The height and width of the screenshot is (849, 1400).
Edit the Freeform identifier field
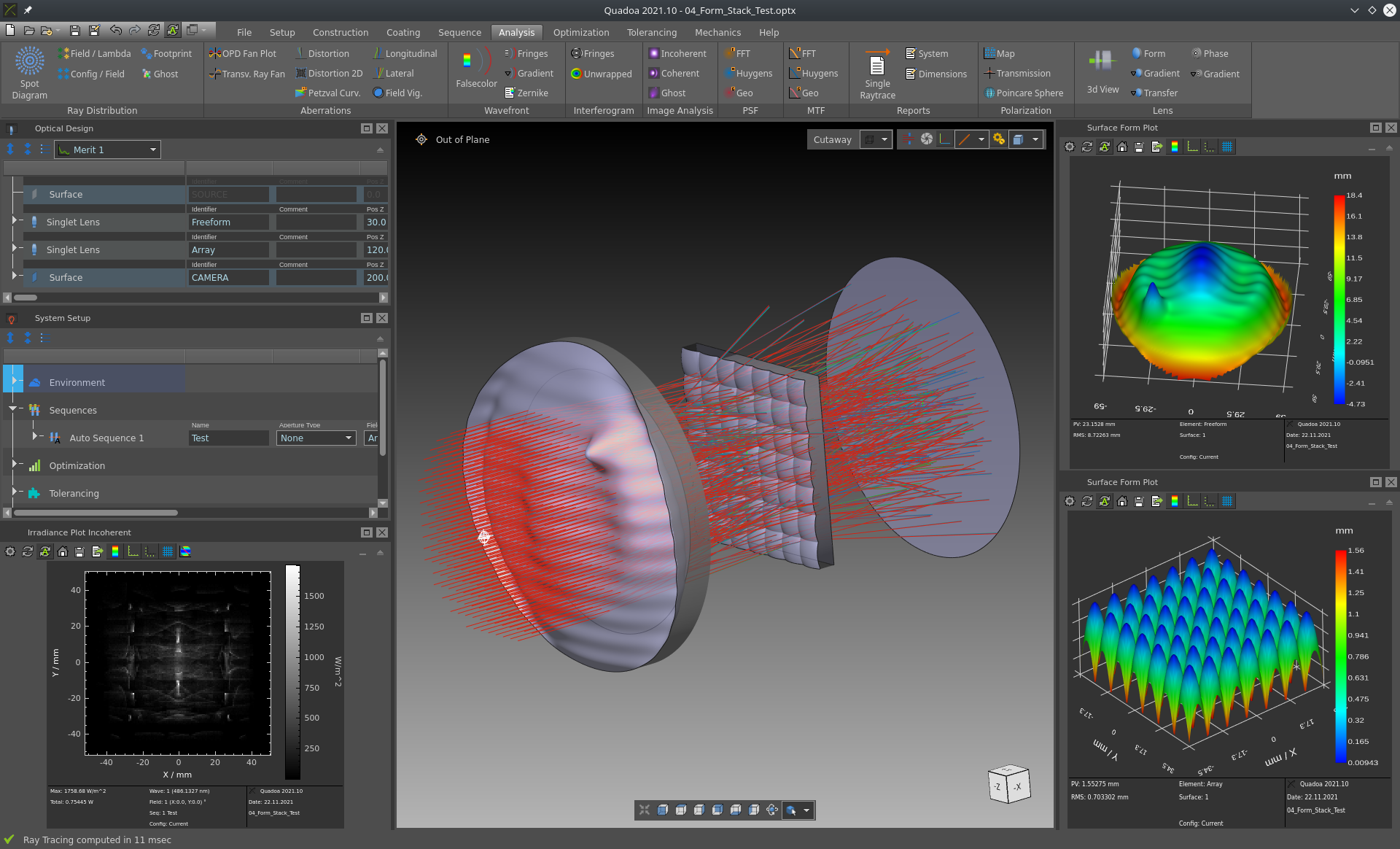[228, 222]
